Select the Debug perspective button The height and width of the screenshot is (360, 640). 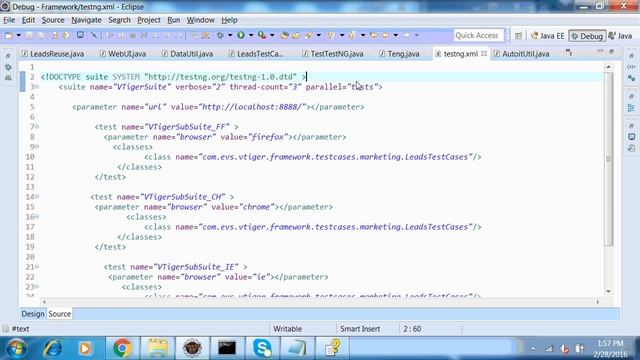click(587, 36)
